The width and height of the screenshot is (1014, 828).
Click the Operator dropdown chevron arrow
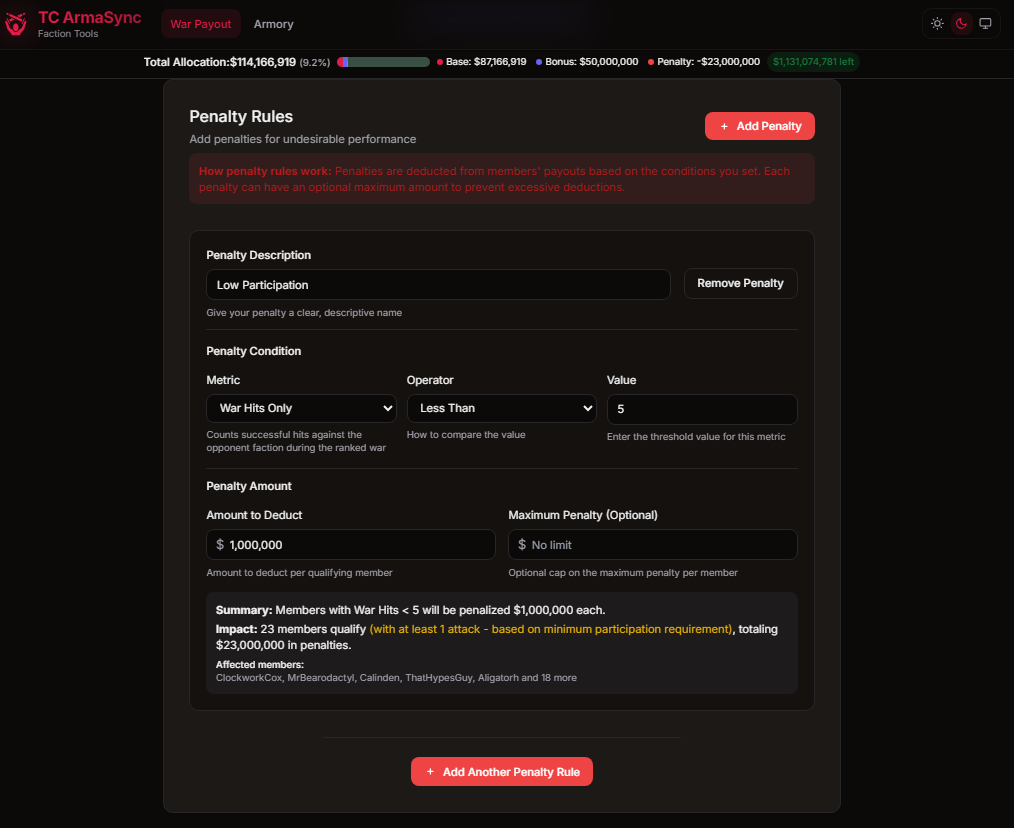click(587, 408)
